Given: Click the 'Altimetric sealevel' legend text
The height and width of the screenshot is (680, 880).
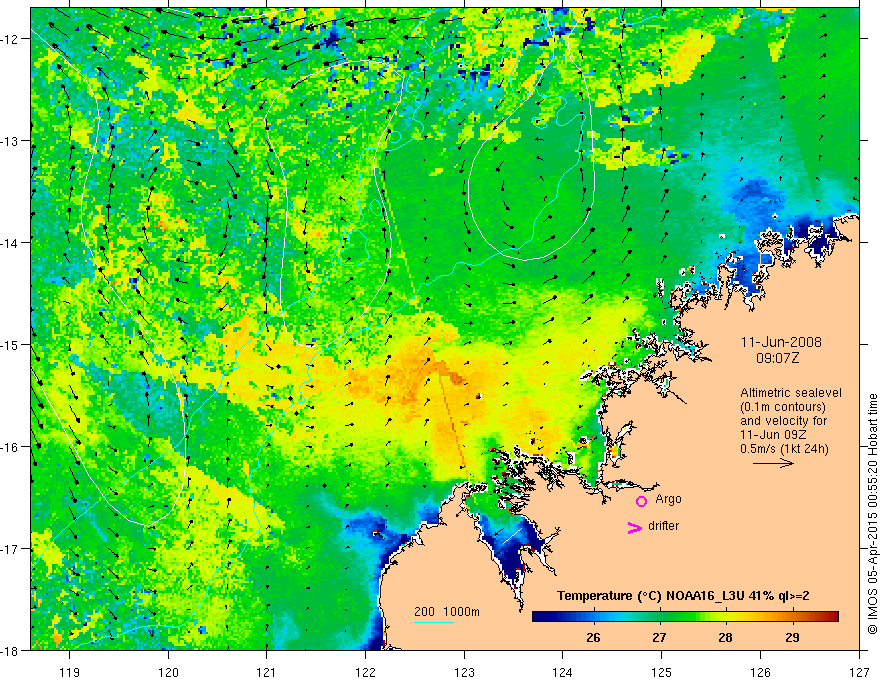Looking at the screenshot, I should pos(791,393).
